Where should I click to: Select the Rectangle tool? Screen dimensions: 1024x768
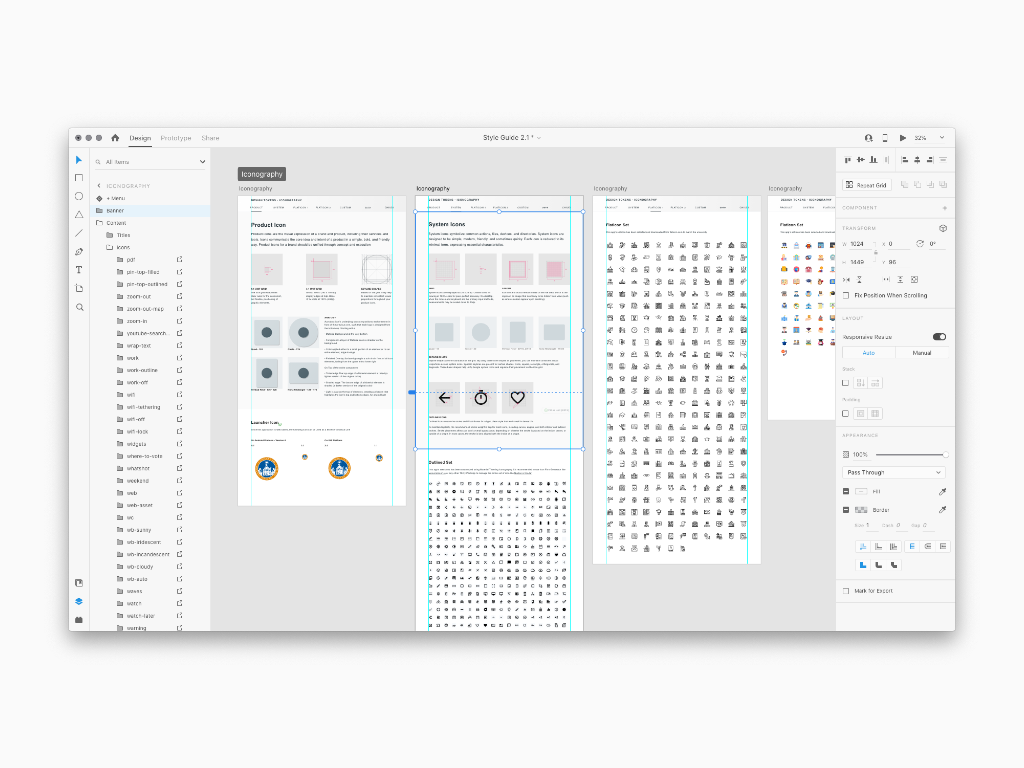tap(79, 178)
